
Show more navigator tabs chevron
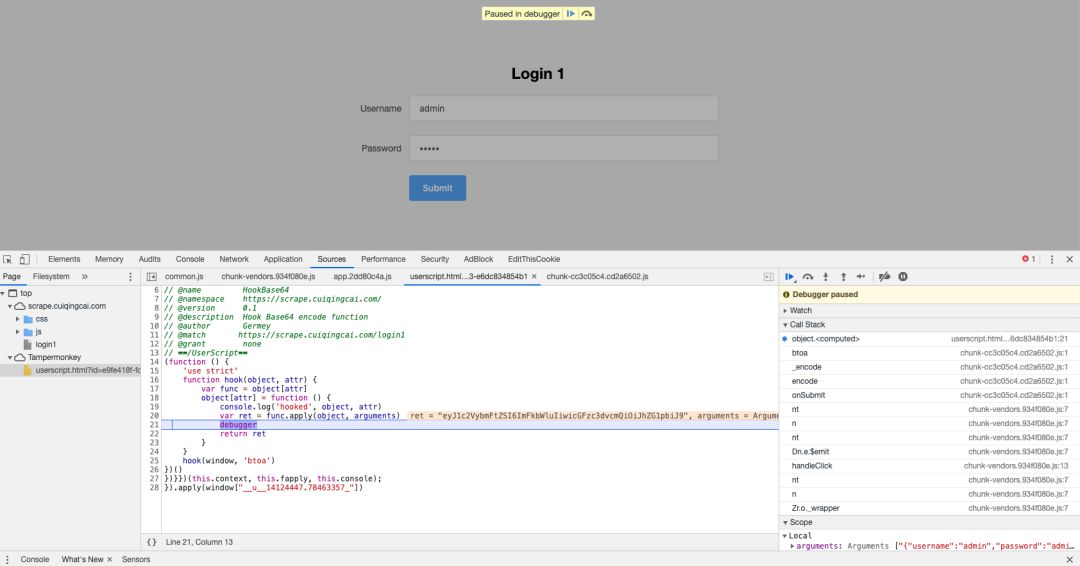point(85,277)
